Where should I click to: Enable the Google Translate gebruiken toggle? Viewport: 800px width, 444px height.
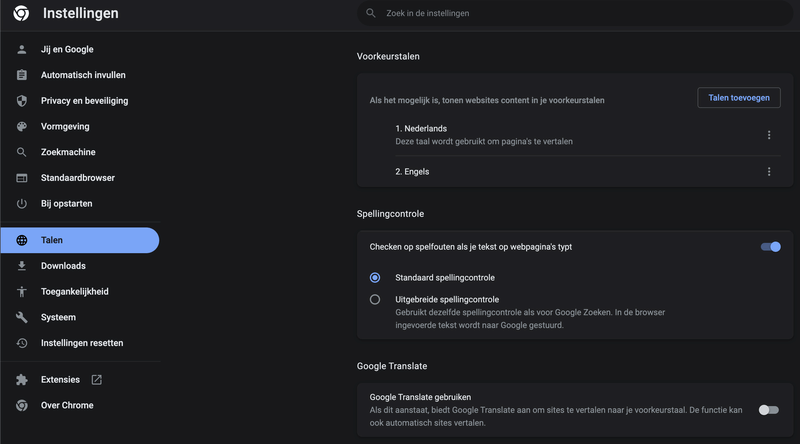point(768,410)
